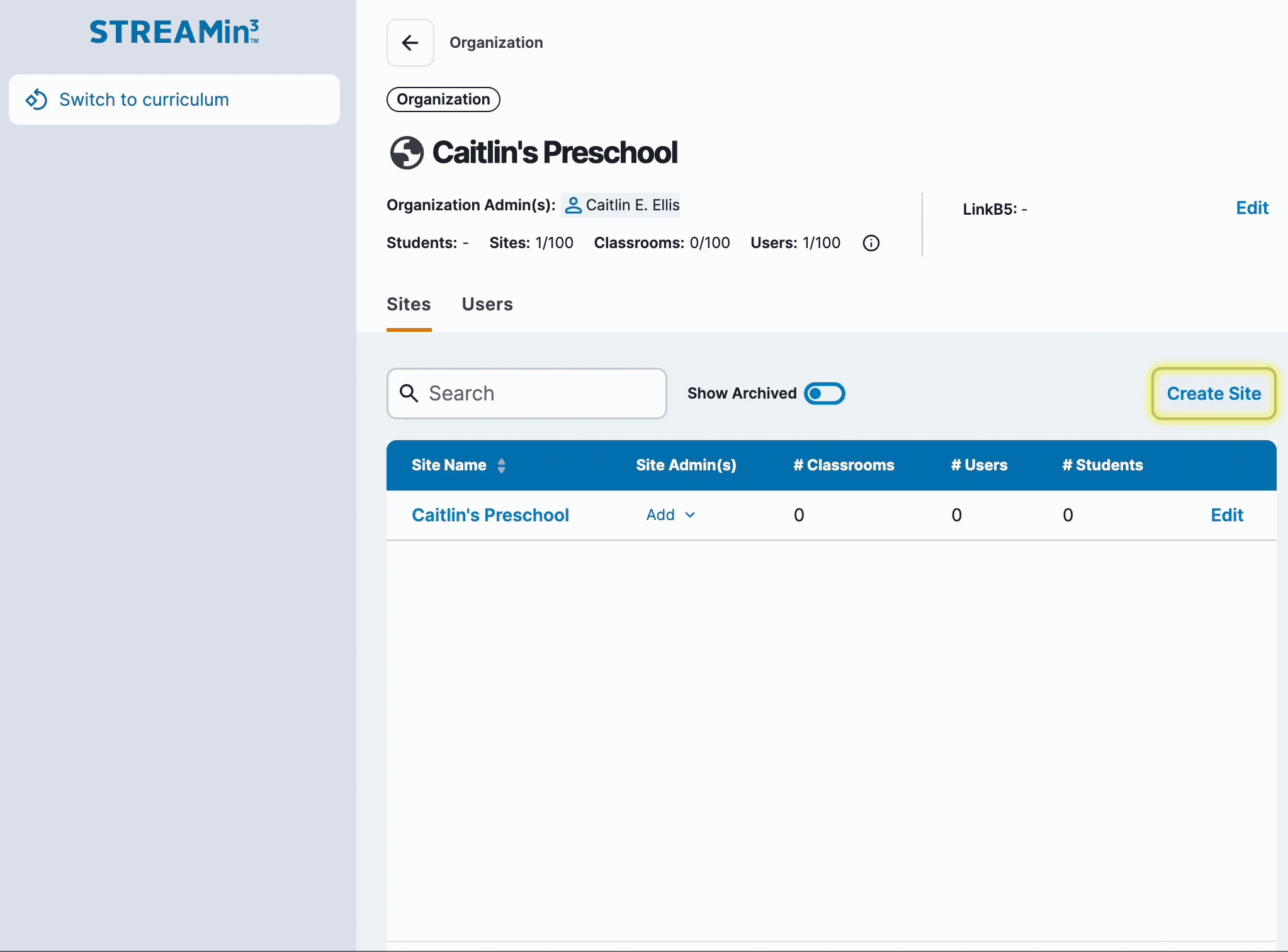Click the back arrow button
The height and width of the screenshot is (952, 1288).
click(x=410, y=43)
